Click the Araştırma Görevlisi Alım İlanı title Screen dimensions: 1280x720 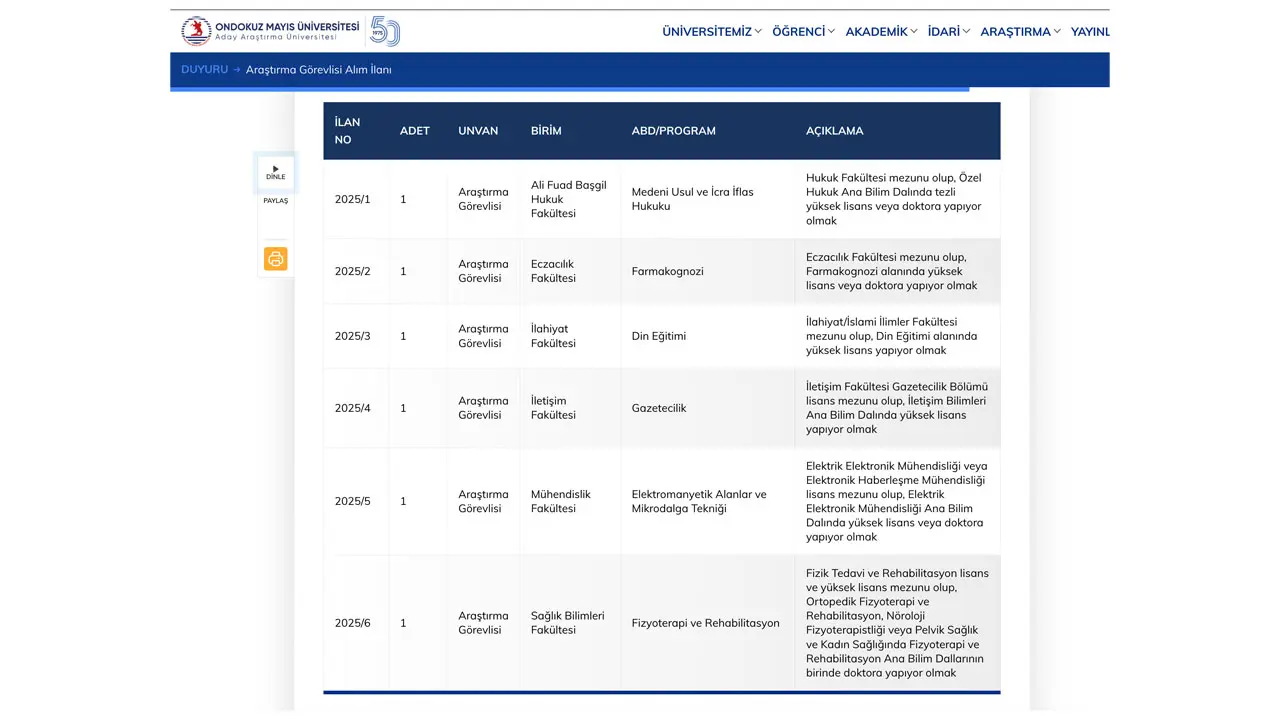[x=318, y=70]
